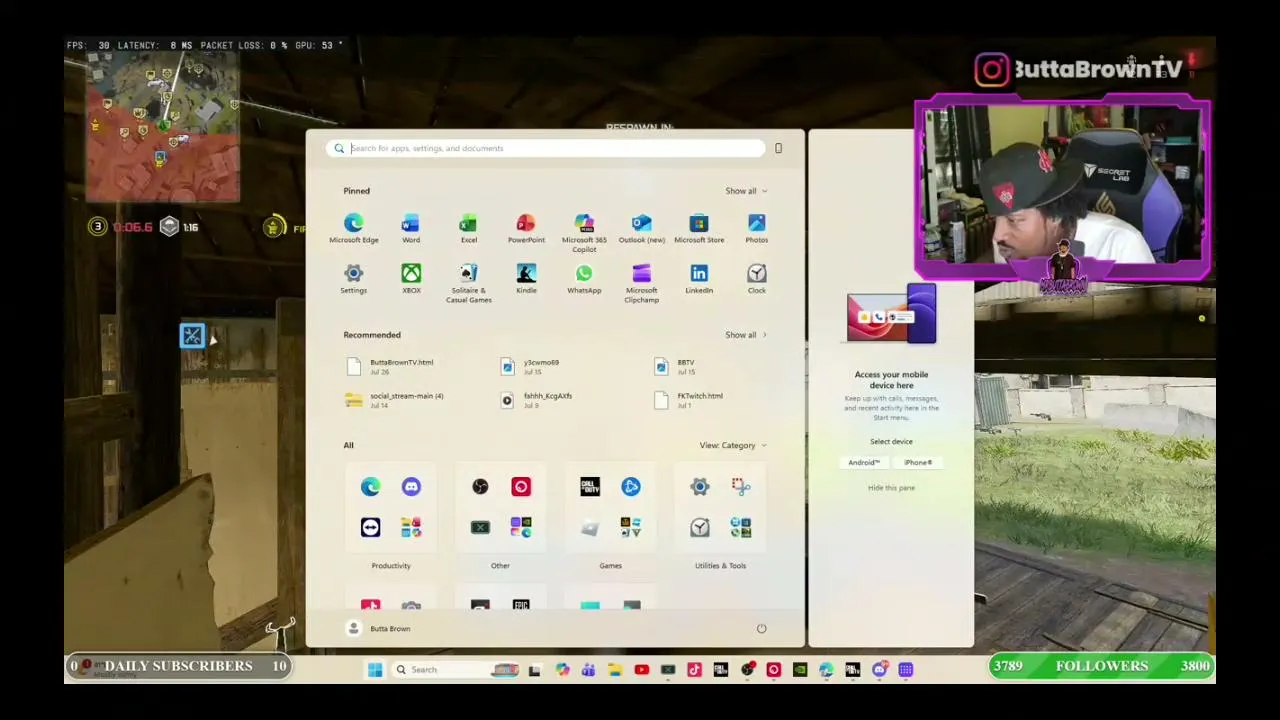Open social_stream-main (4) folder

coord(395,401)
